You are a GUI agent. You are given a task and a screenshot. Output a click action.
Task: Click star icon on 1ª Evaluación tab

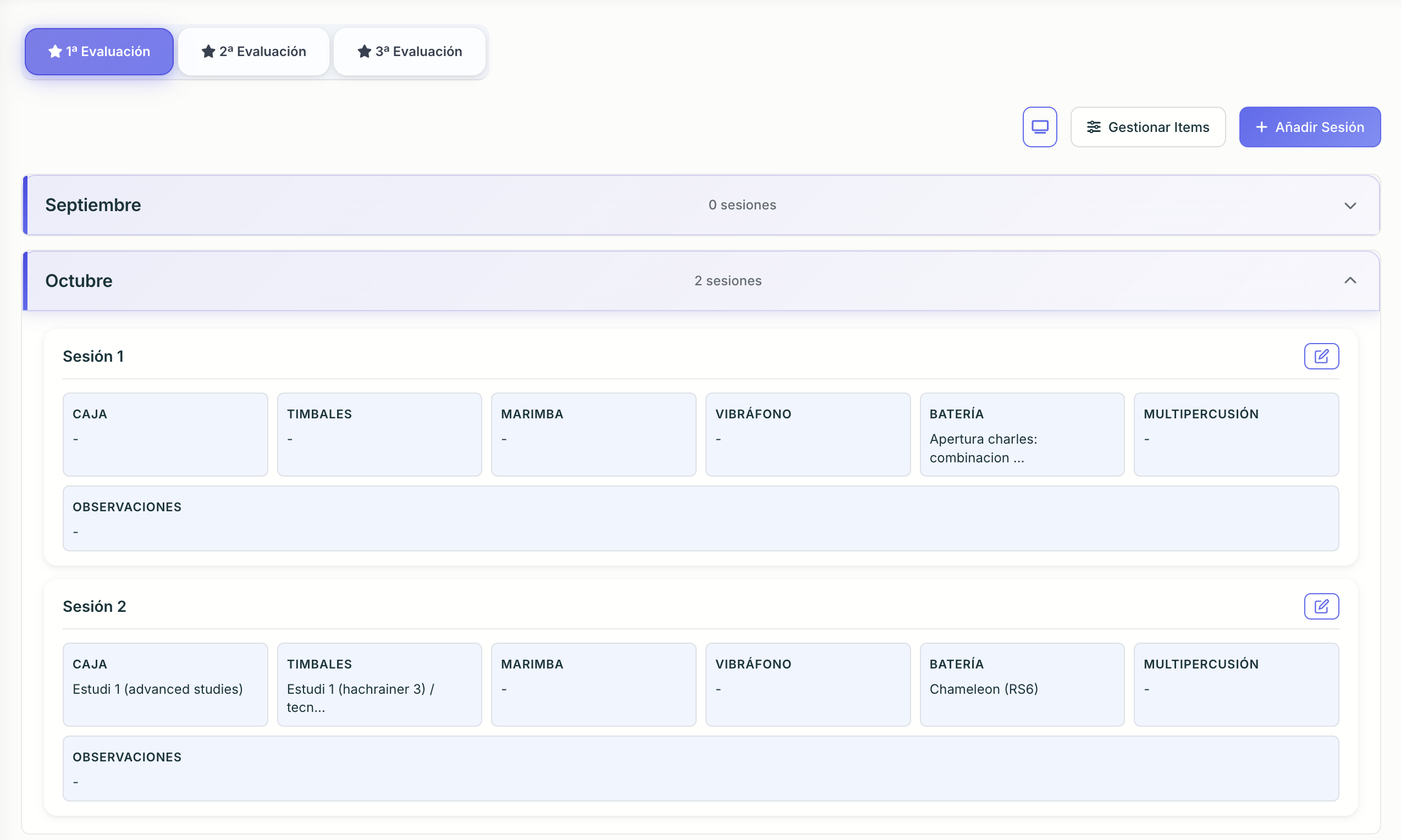[x=55, y=52]
